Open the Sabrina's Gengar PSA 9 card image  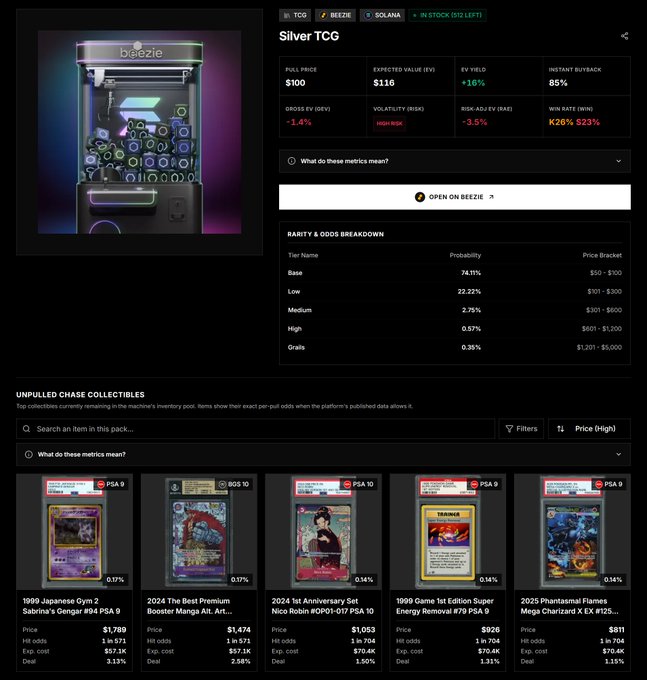pyautogui.click(x=74, y=532)
